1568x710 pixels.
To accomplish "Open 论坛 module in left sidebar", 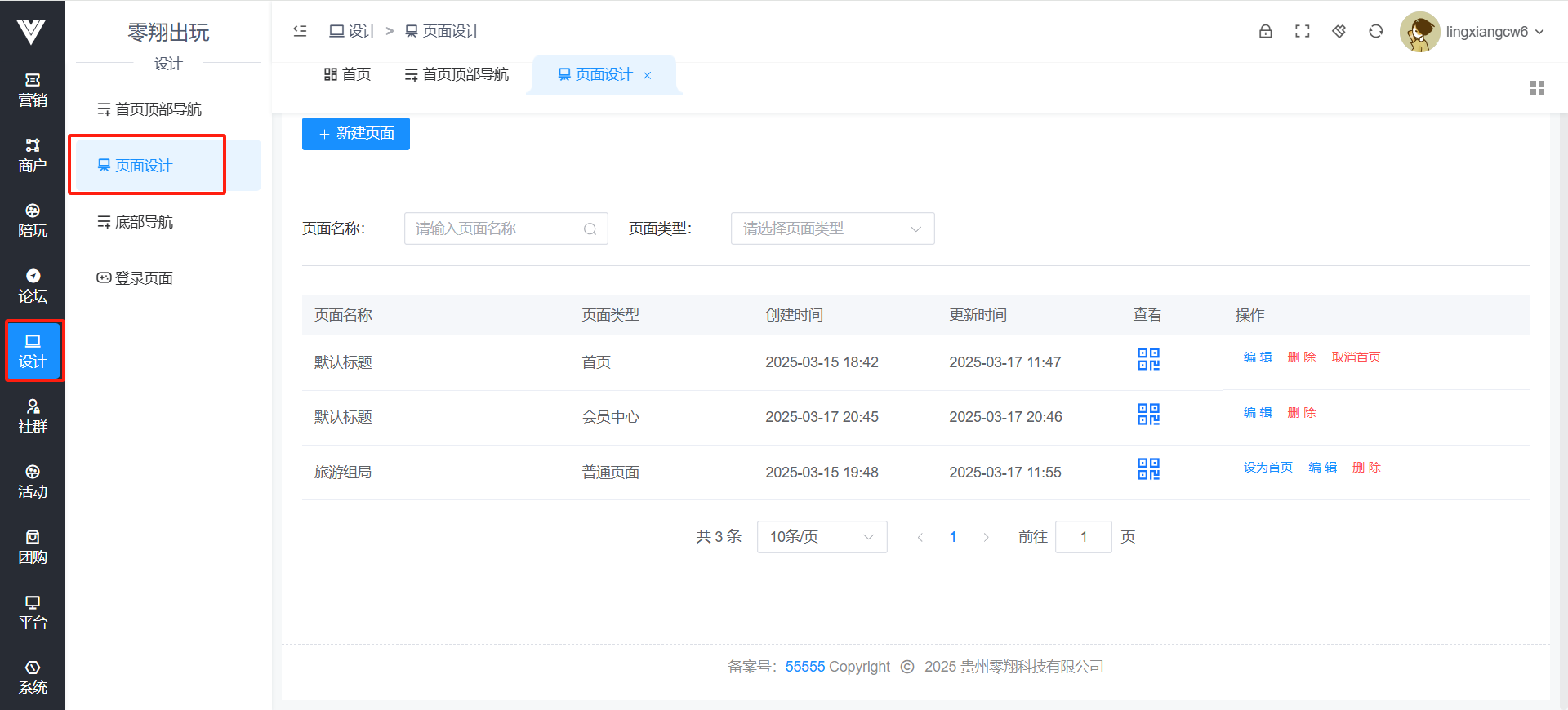I will [x=33, y=286].
